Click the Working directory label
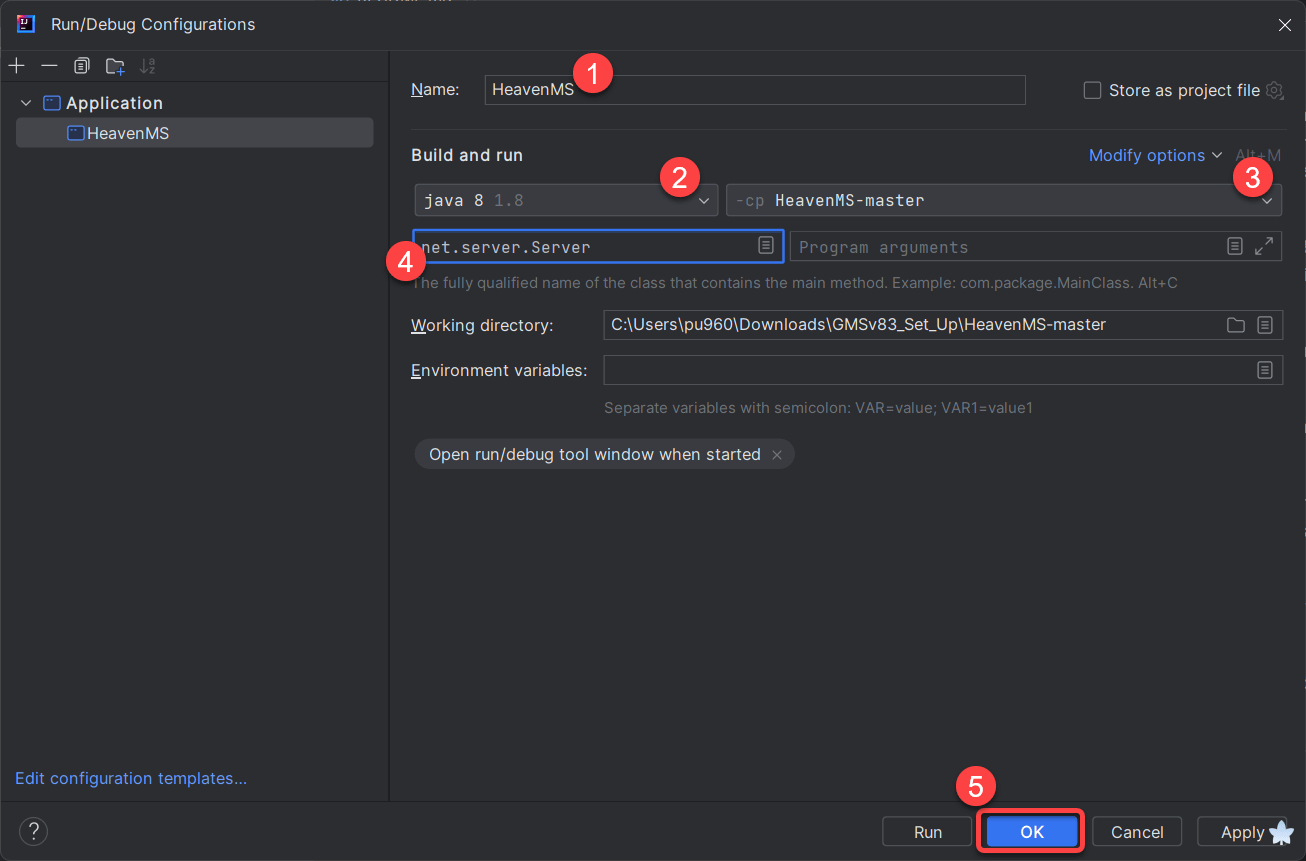This screenshot has height=861, width=1306. 482,325
